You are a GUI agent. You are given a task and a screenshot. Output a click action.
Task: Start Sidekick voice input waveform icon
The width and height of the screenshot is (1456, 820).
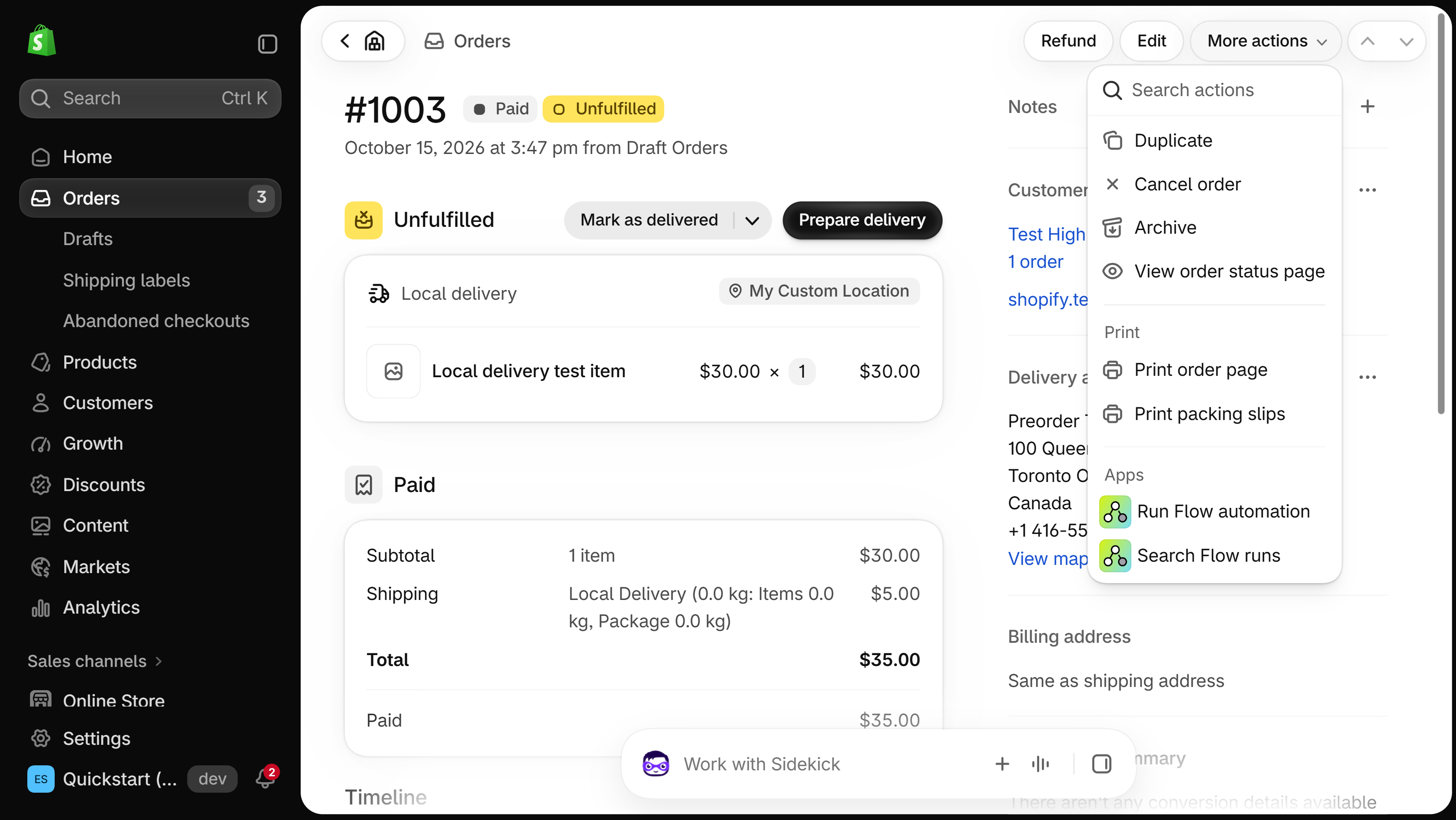pyautogui.click(x=1040, y=764)
